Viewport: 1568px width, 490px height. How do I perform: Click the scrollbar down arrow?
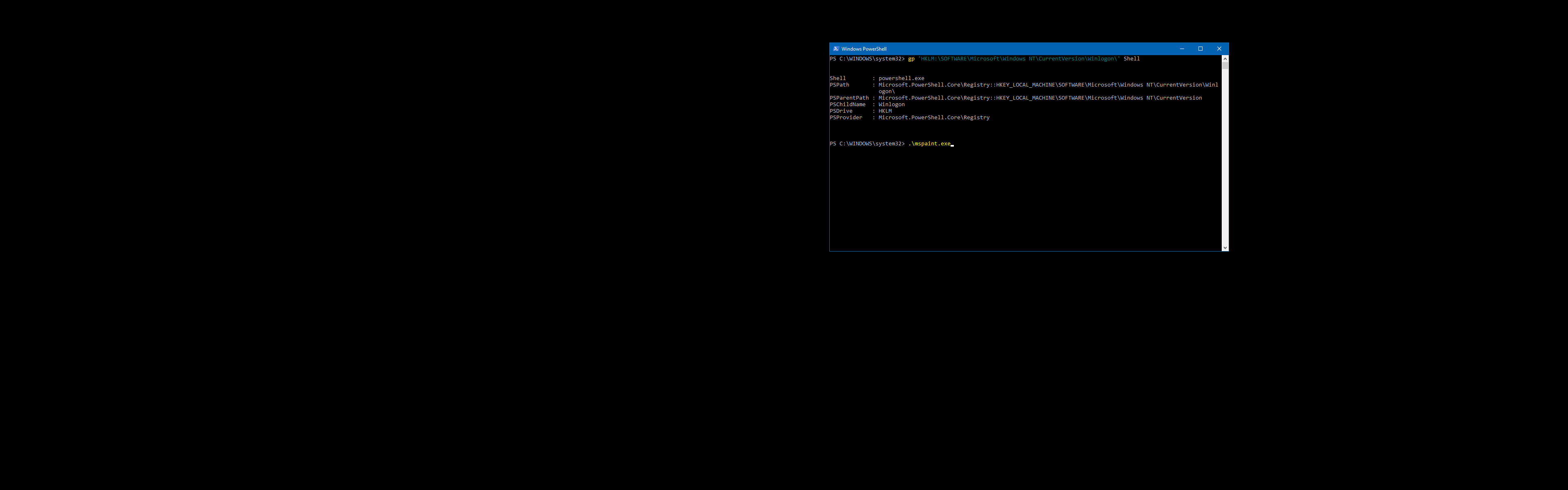point(1225,247)
